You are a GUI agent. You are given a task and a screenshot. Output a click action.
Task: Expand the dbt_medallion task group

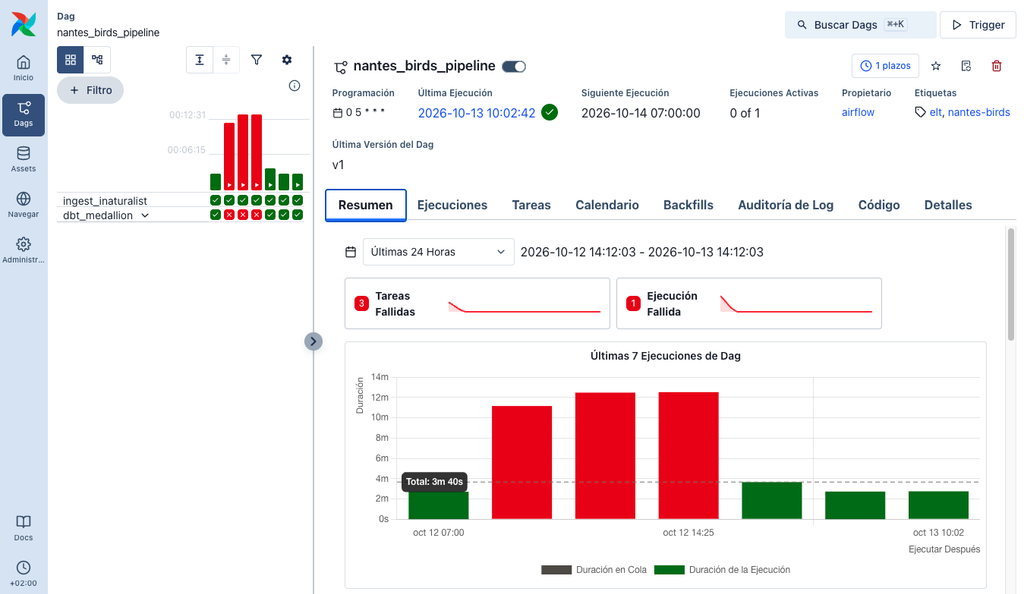[145, 215]
